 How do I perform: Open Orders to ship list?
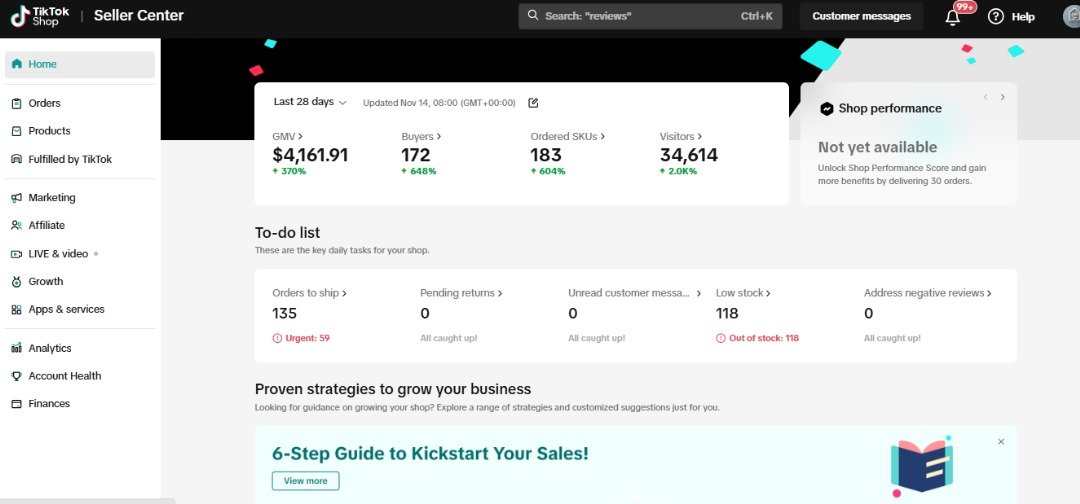309,293
